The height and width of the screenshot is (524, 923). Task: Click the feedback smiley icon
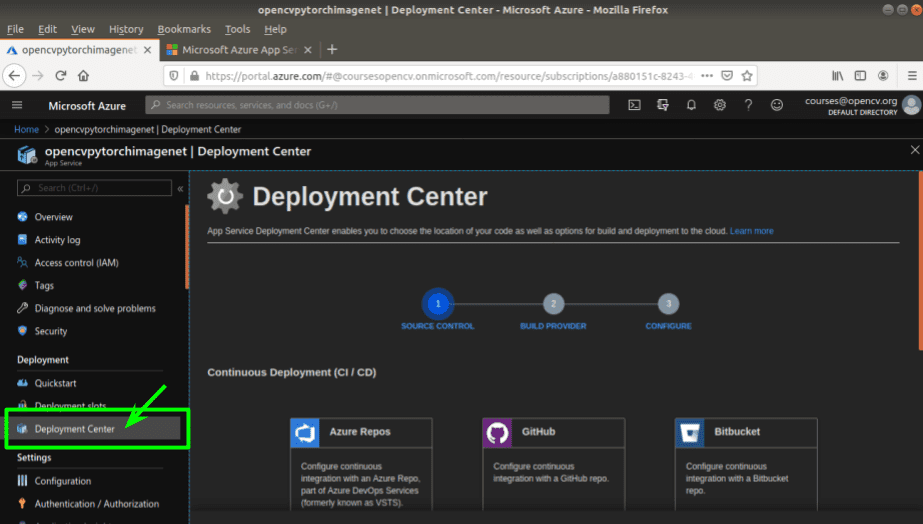pos(777,105)
